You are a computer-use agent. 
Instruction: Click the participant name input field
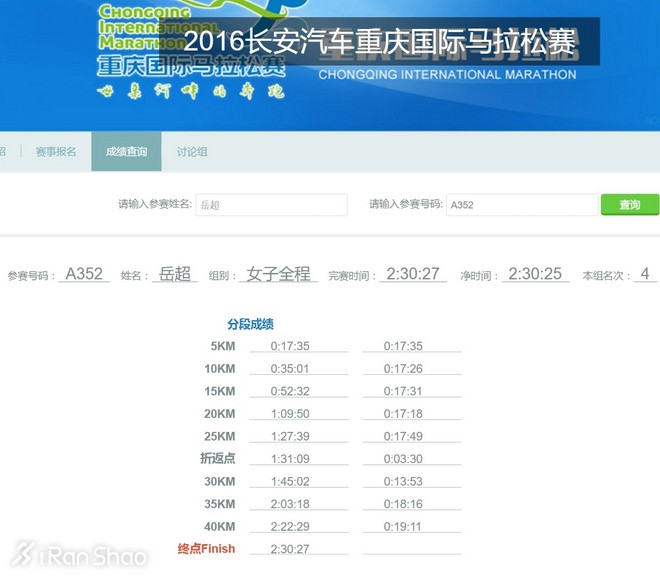pos(271,205)
